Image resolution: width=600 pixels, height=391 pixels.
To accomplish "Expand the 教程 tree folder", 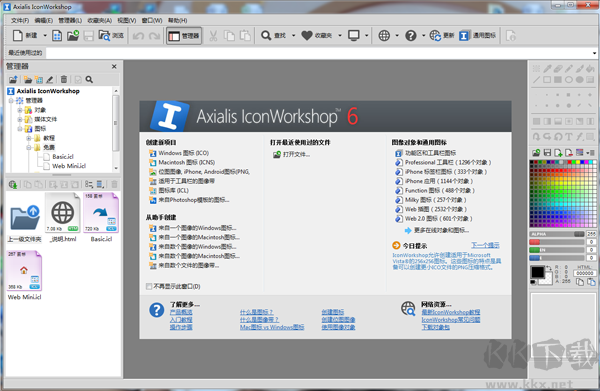I will coord(29,138).
